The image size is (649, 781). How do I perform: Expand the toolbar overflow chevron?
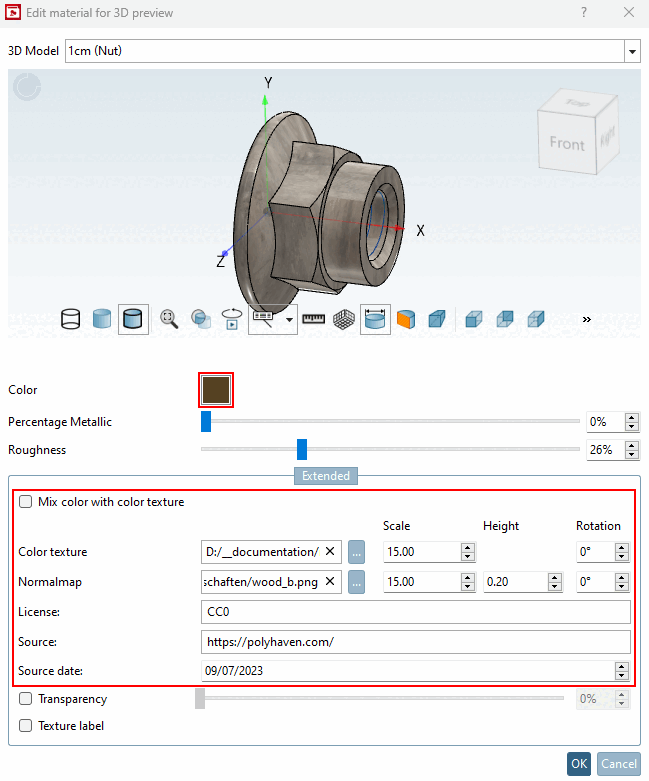(x=587, y=319)
